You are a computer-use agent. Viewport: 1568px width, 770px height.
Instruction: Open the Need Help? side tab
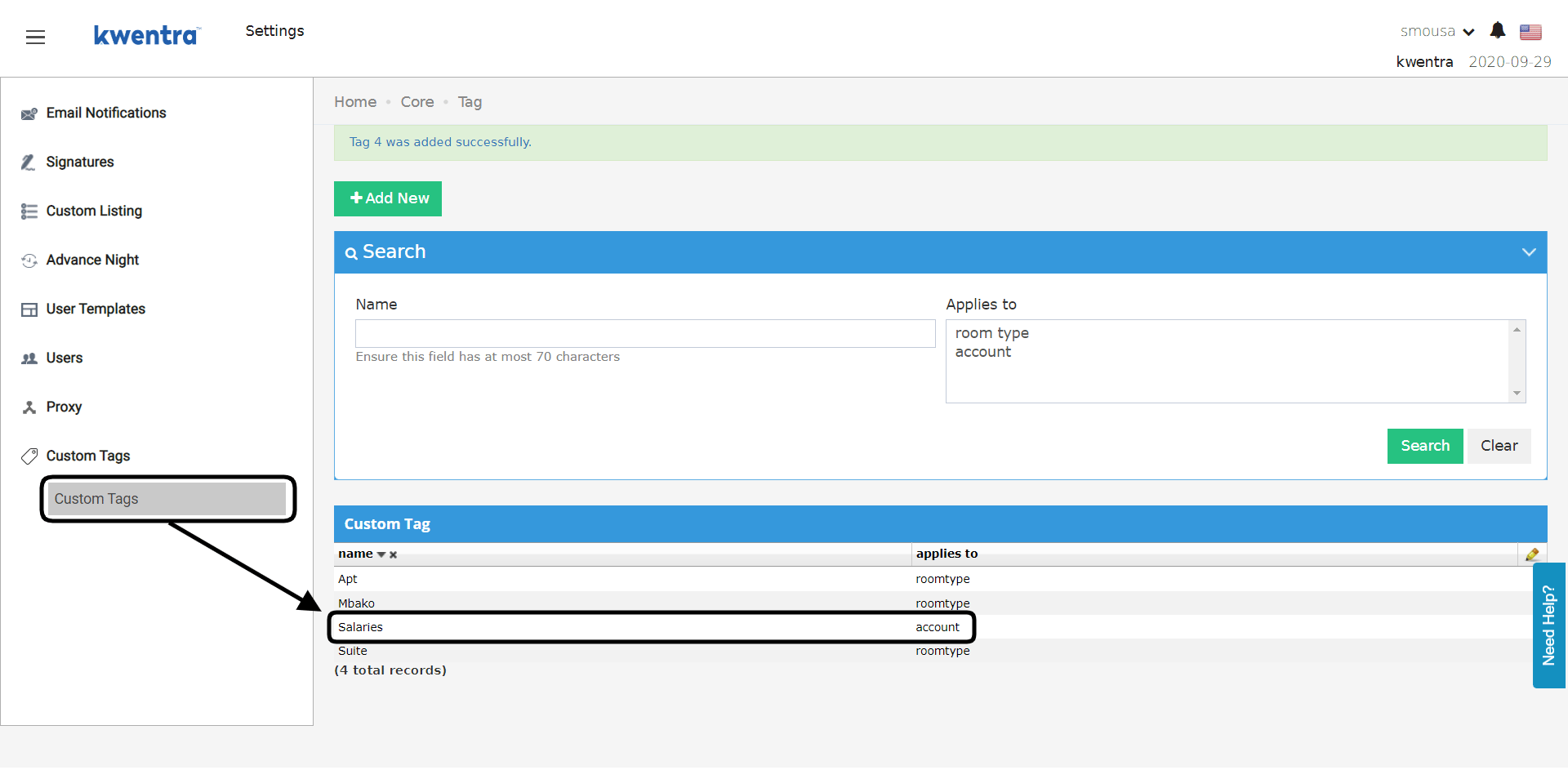[x=1548, y=625]
